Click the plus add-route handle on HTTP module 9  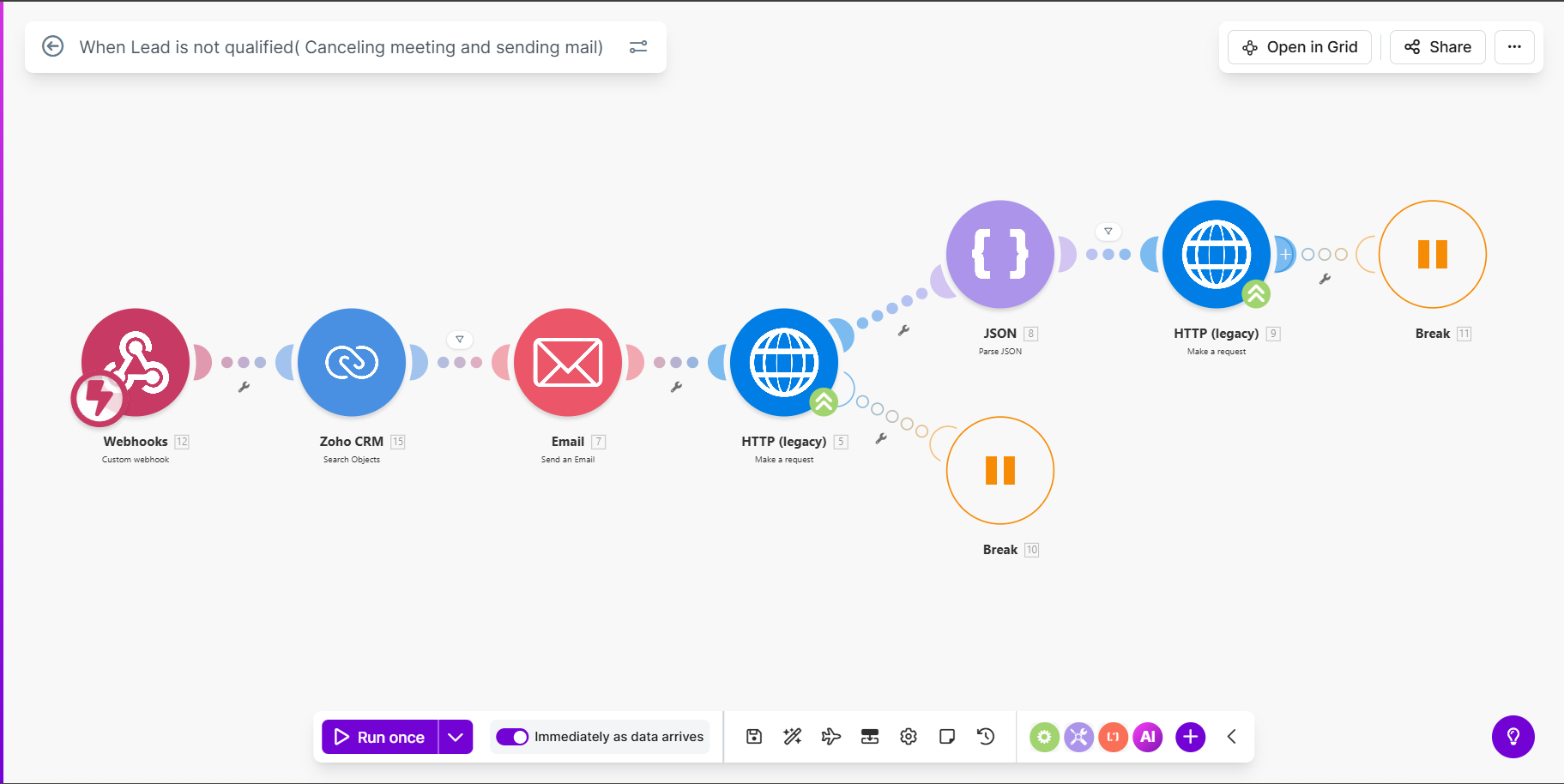click(x=1285, y=254)
